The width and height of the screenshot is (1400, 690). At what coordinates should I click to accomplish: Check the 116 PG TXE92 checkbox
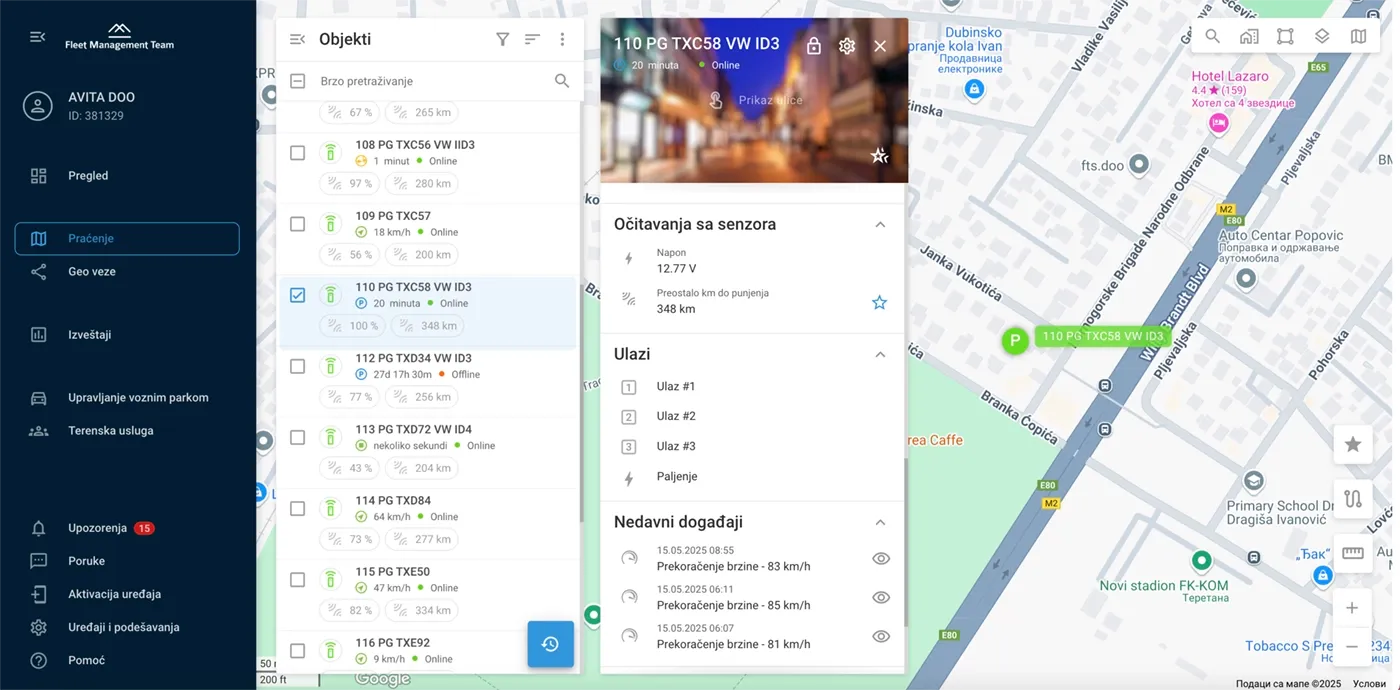[x=297, y=650]
